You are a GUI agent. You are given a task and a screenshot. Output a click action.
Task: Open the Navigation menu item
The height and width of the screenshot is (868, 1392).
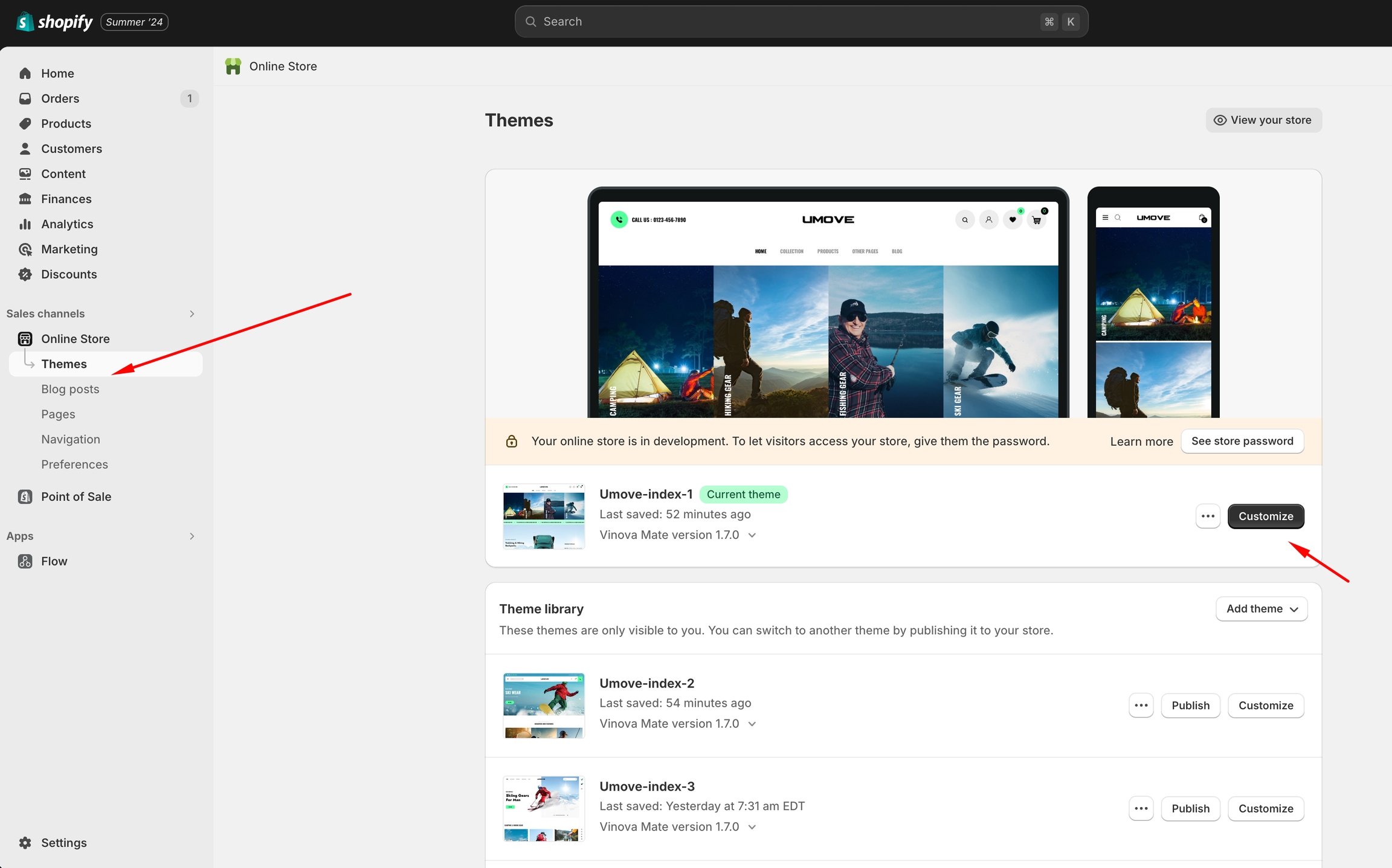(x=71, y=439)
